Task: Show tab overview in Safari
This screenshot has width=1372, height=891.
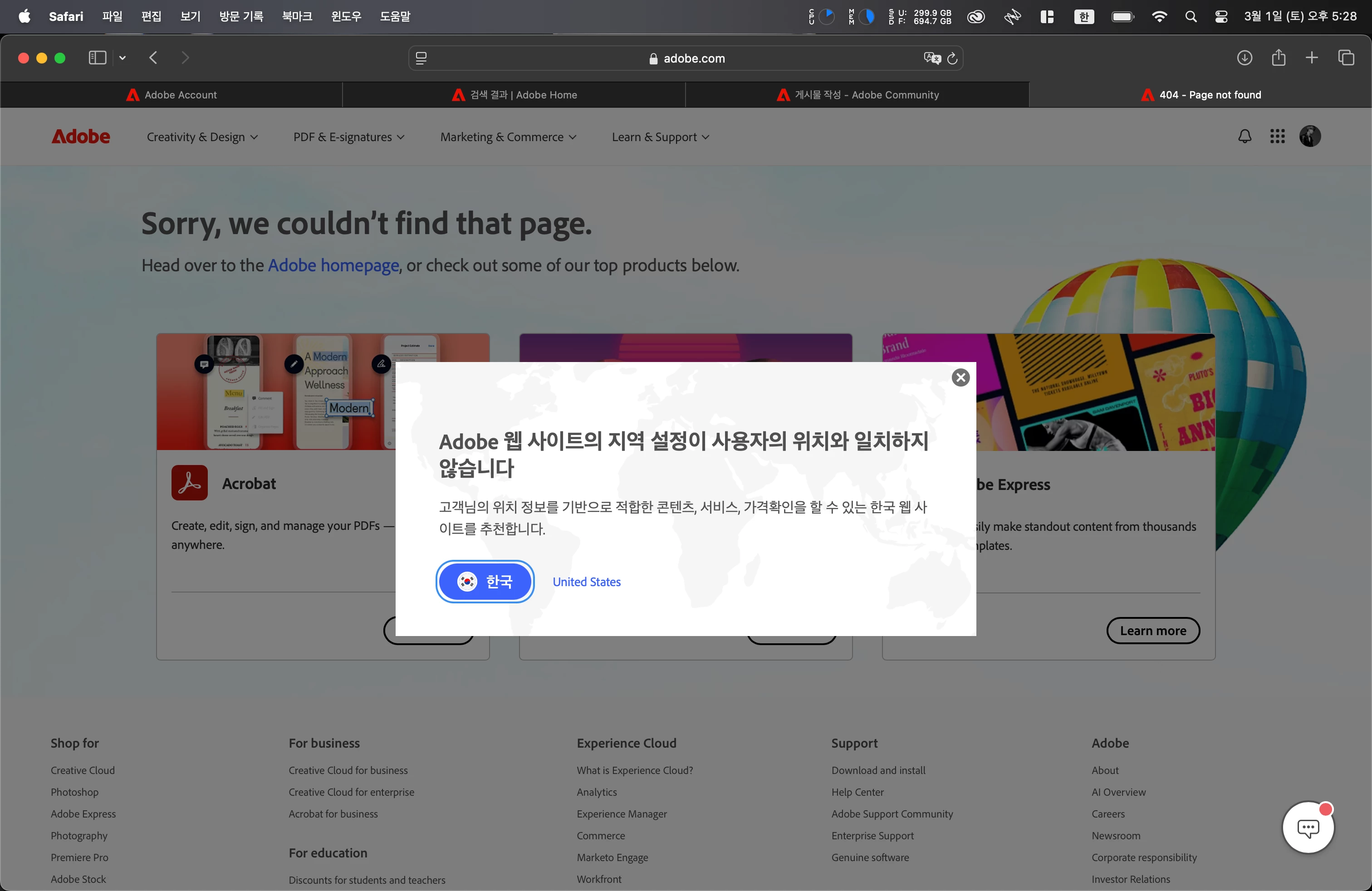Action: 1346,58
